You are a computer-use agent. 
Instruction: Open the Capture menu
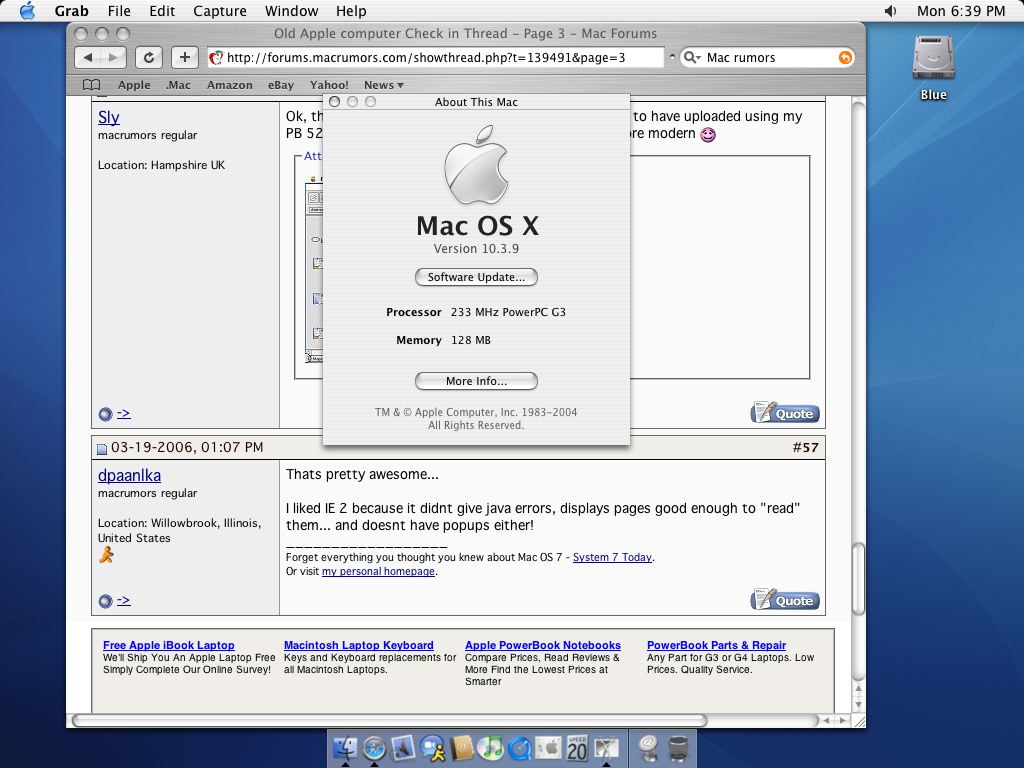(220, 11)
